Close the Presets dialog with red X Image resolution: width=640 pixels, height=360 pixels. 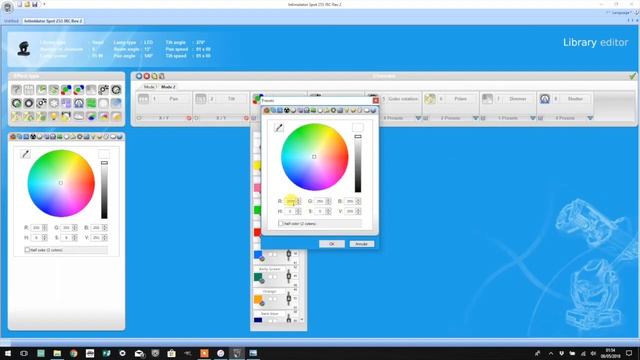pos(376,100)
